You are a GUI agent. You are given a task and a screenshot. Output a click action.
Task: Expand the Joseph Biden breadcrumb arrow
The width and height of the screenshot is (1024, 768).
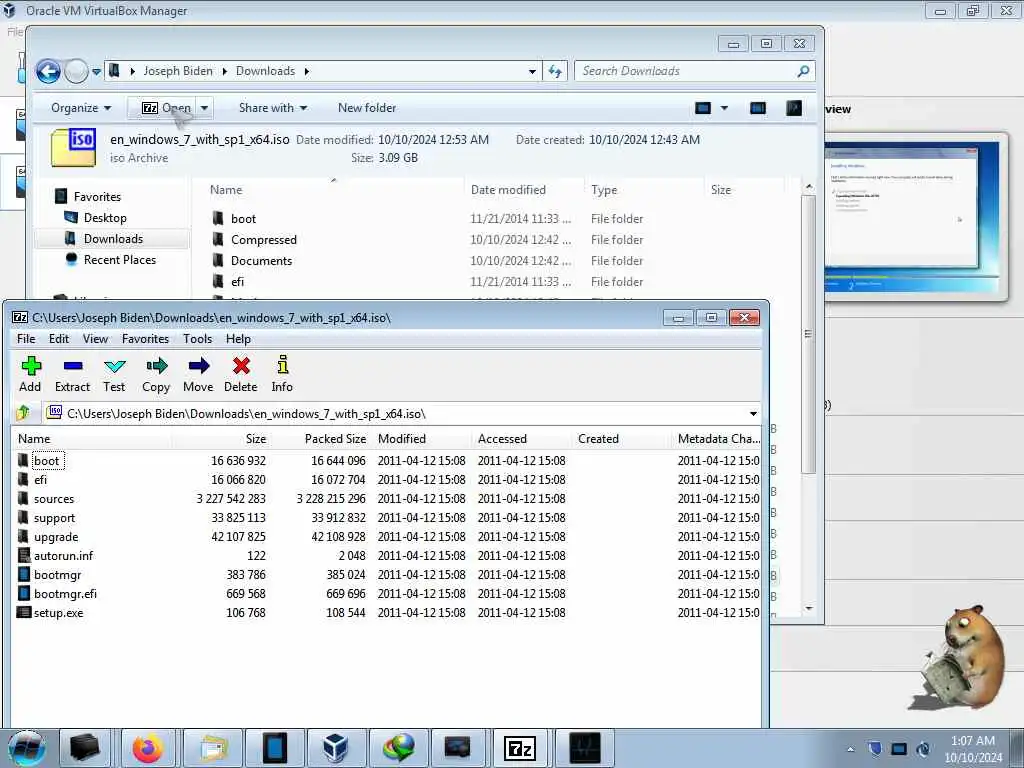[x=225, y=71]
